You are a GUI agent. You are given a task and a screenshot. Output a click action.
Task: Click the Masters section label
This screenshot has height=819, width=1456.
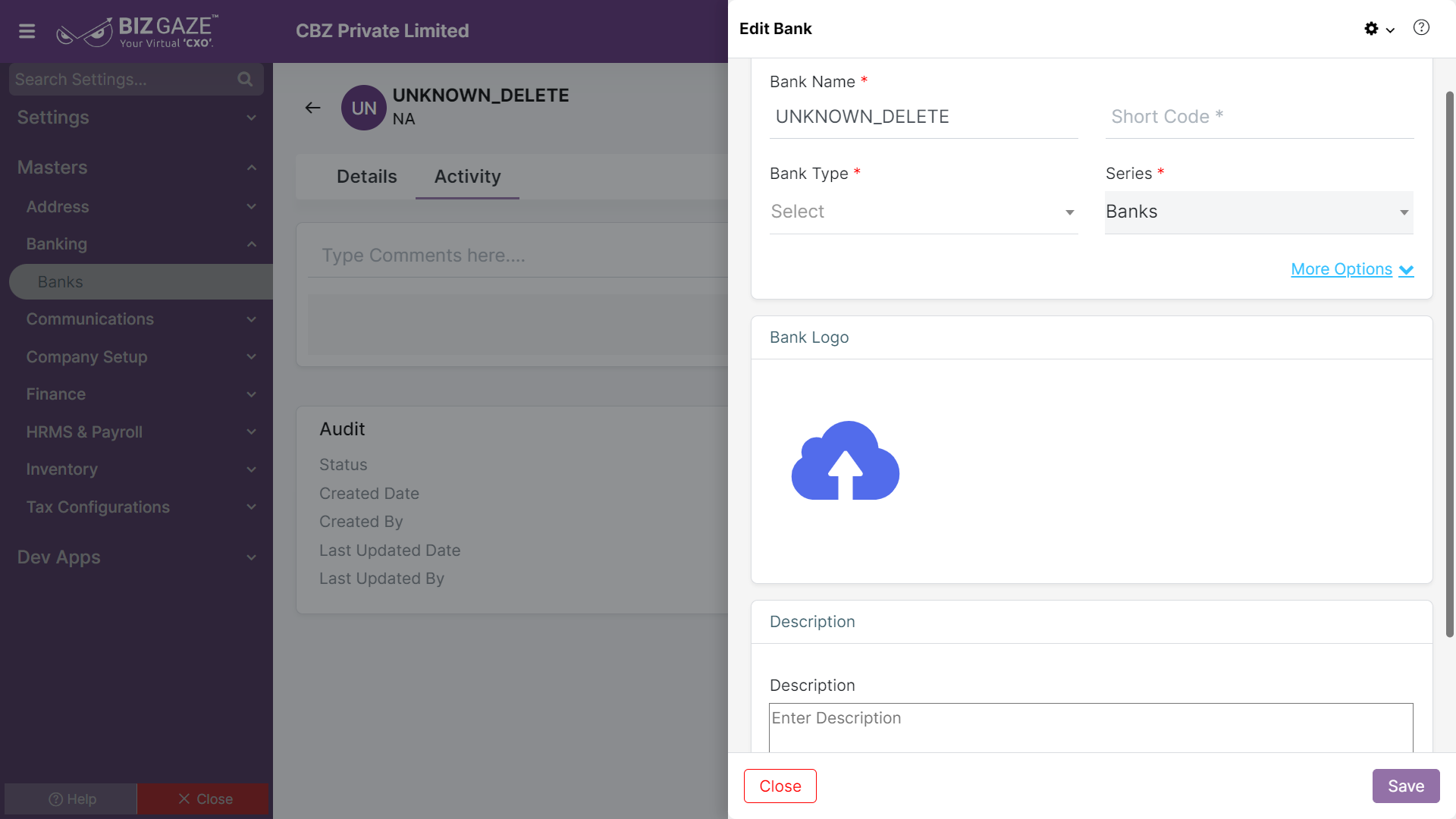pyautogui.click(x=52, y=168)
